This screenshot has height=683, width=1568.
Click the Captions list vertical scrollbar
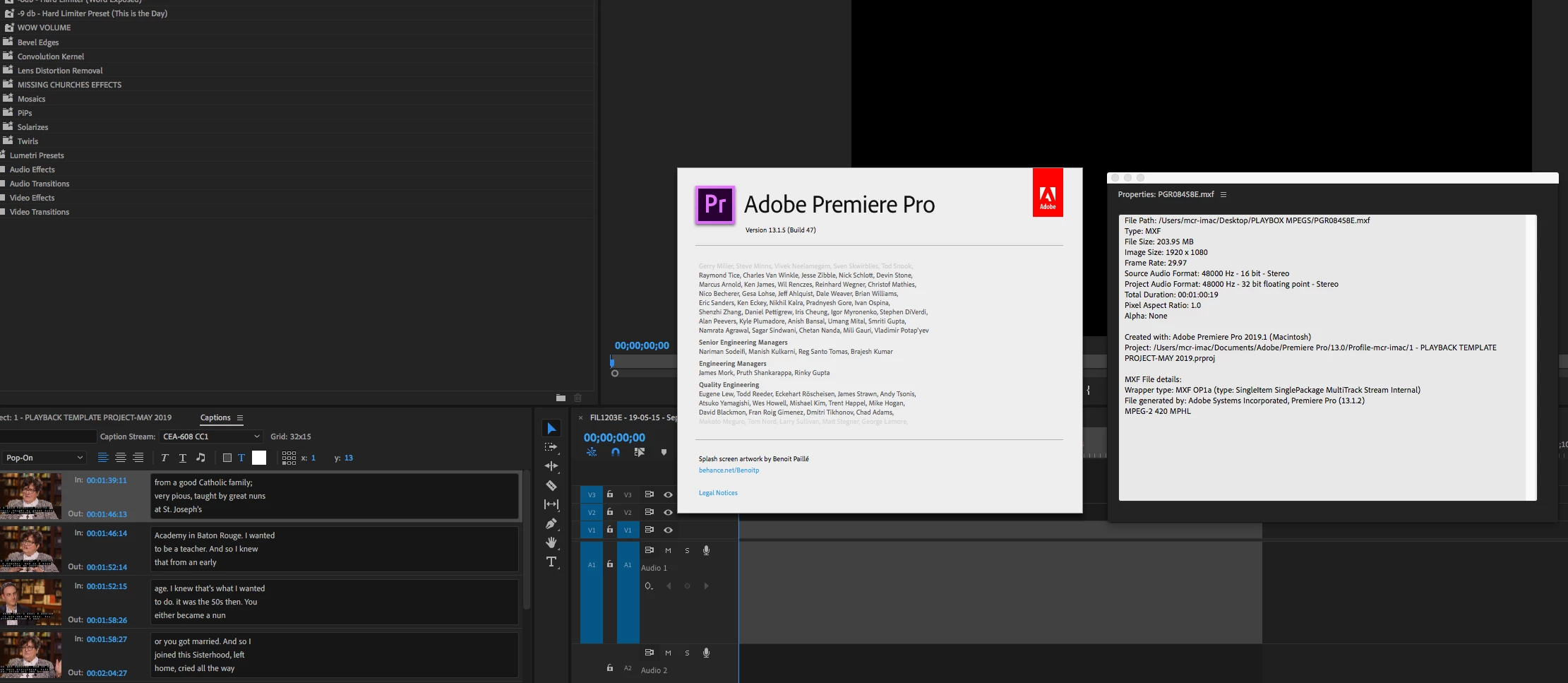coord(526,540)
